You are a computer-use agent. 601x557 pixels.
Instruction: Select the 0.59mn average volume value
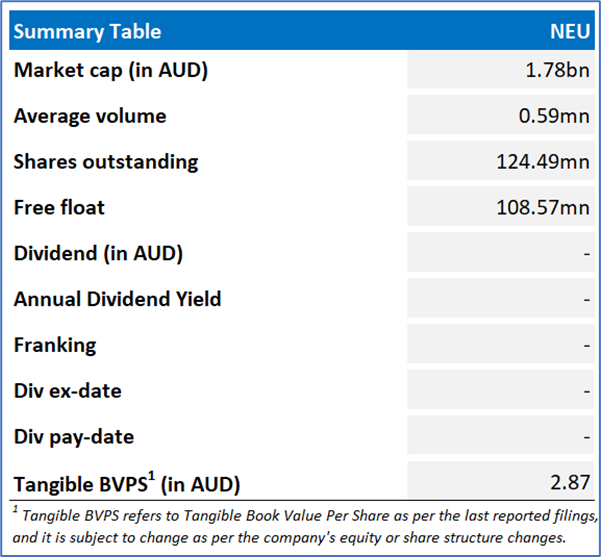[x=554, y=116]
